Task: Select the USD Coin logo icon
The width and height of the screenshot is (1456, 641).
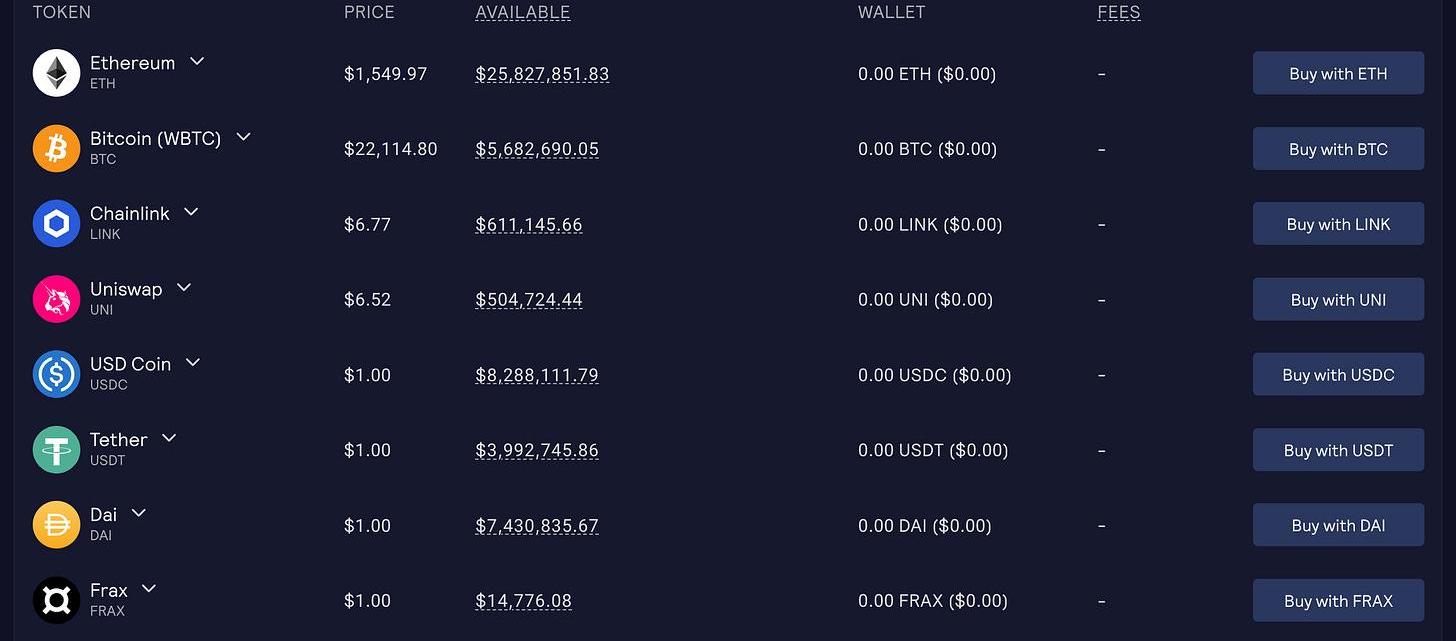Action: (56, 375)
